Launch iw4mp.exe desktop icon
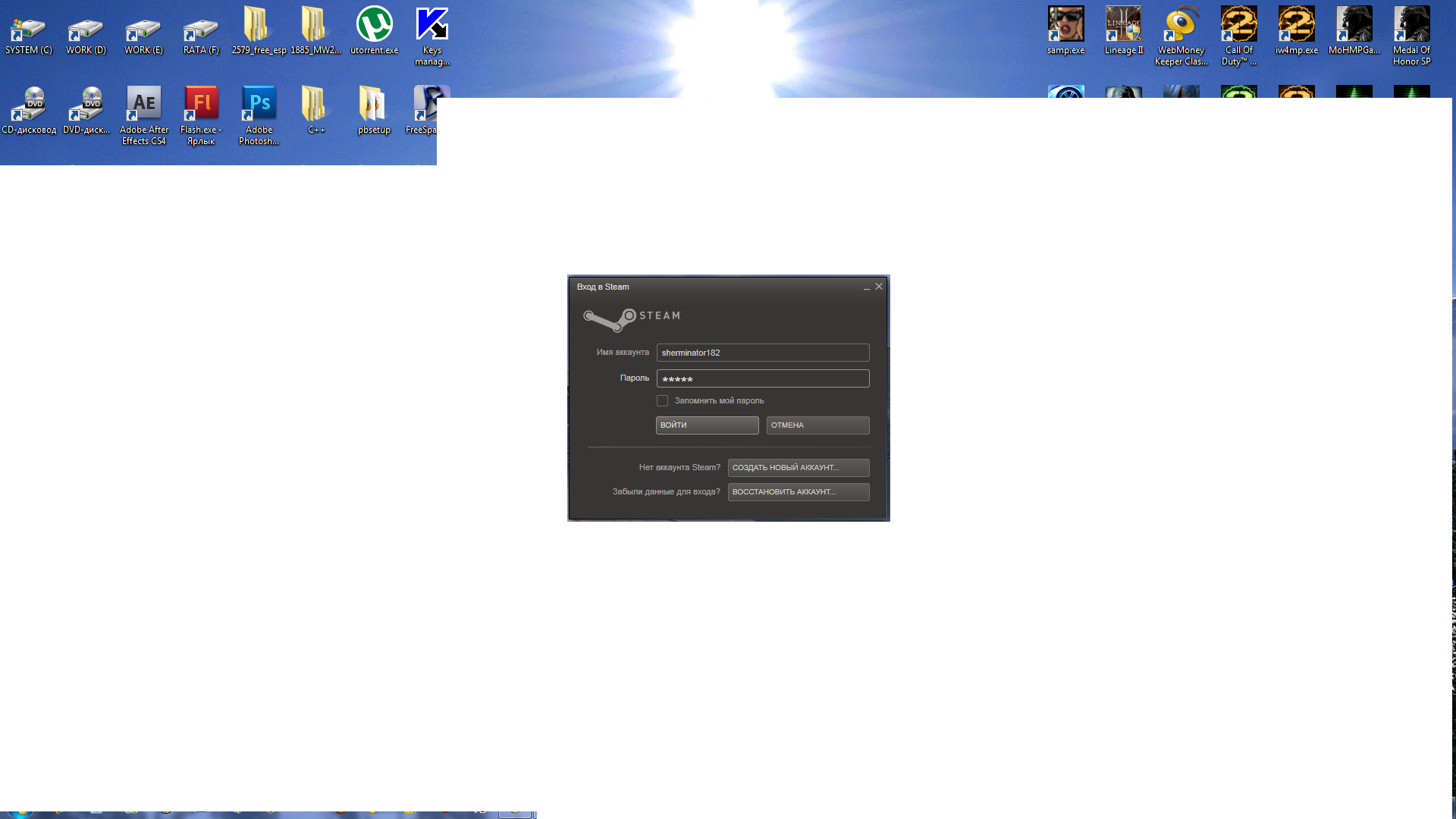The height and width of the screenshot is (819, 1456). tap(1297, 32)
